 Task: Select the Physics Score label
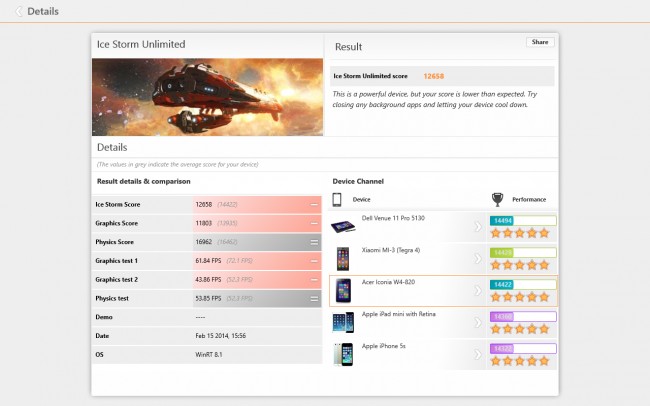point(114,242)
